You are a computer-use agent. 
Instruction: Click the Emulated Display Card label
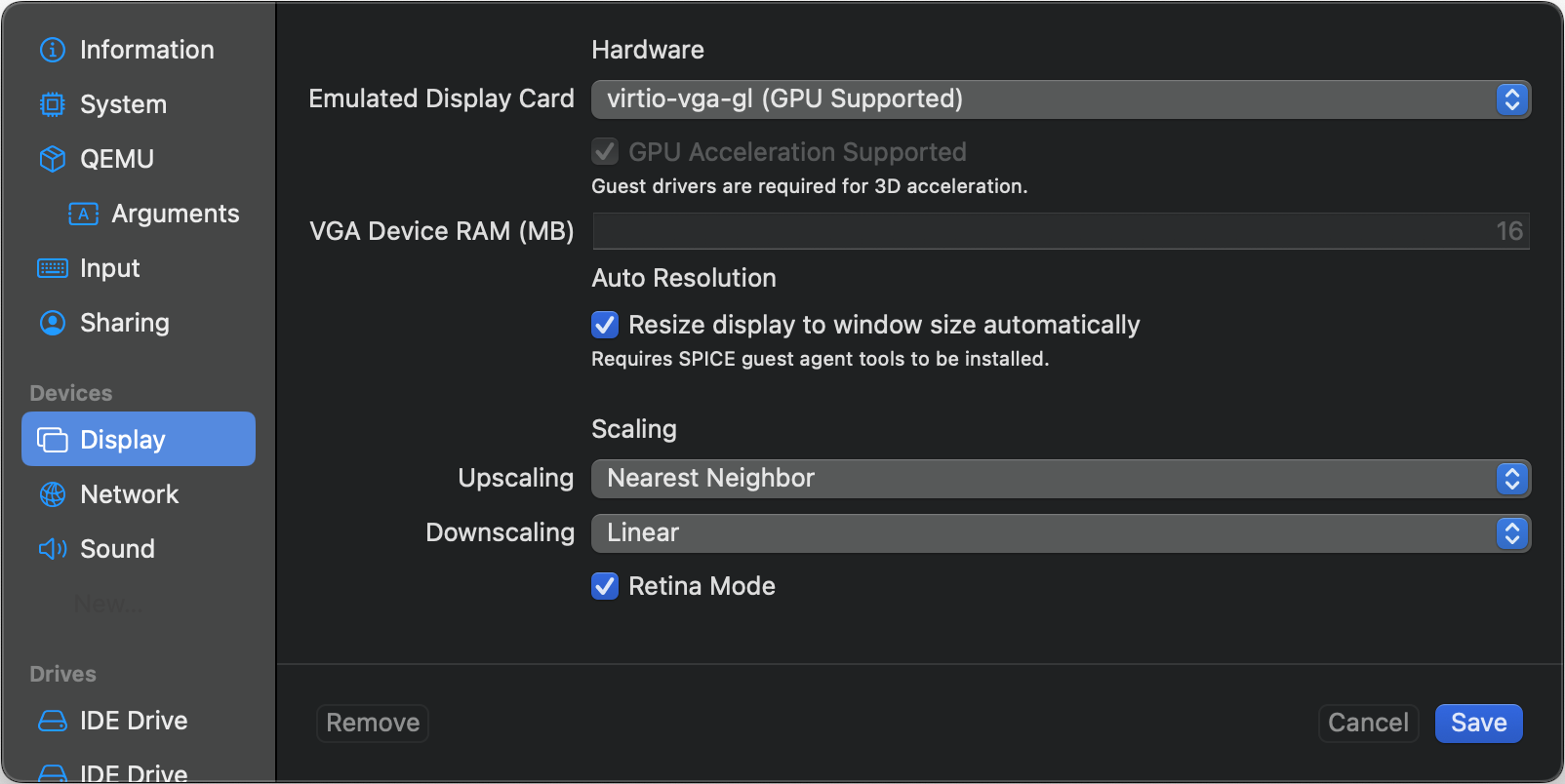(x=441, y=98)
